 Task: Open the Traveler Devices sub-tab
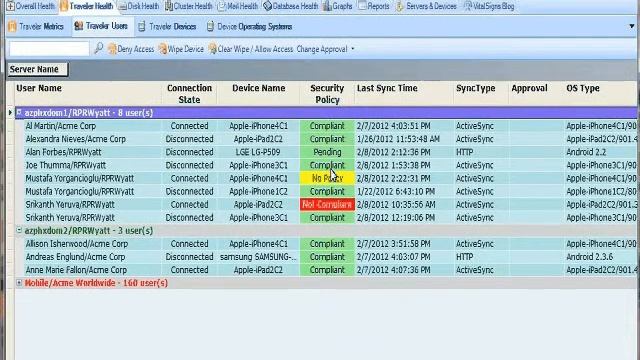pyautogui.click(x=167, y=27)
